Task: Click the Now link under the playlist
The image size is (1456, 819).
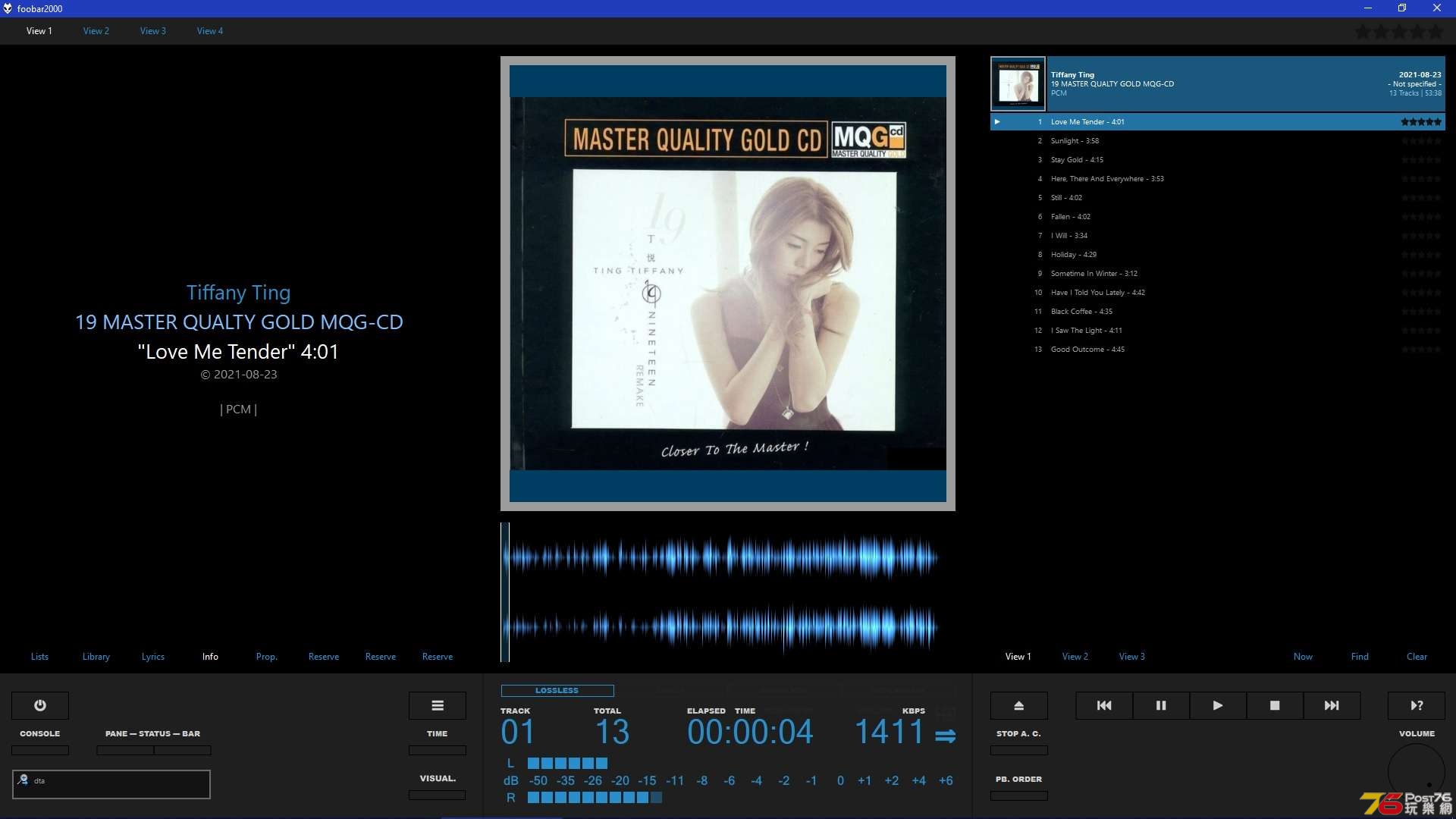Action: click(x=1303, y=657)
